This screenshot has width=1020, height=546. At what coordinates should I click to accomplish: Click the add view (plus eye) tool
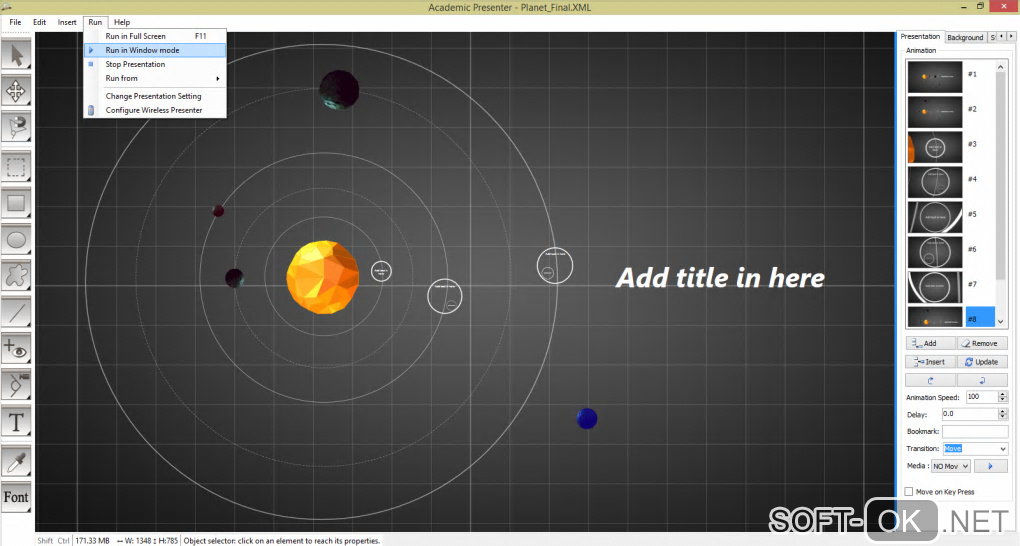[16, 349]
